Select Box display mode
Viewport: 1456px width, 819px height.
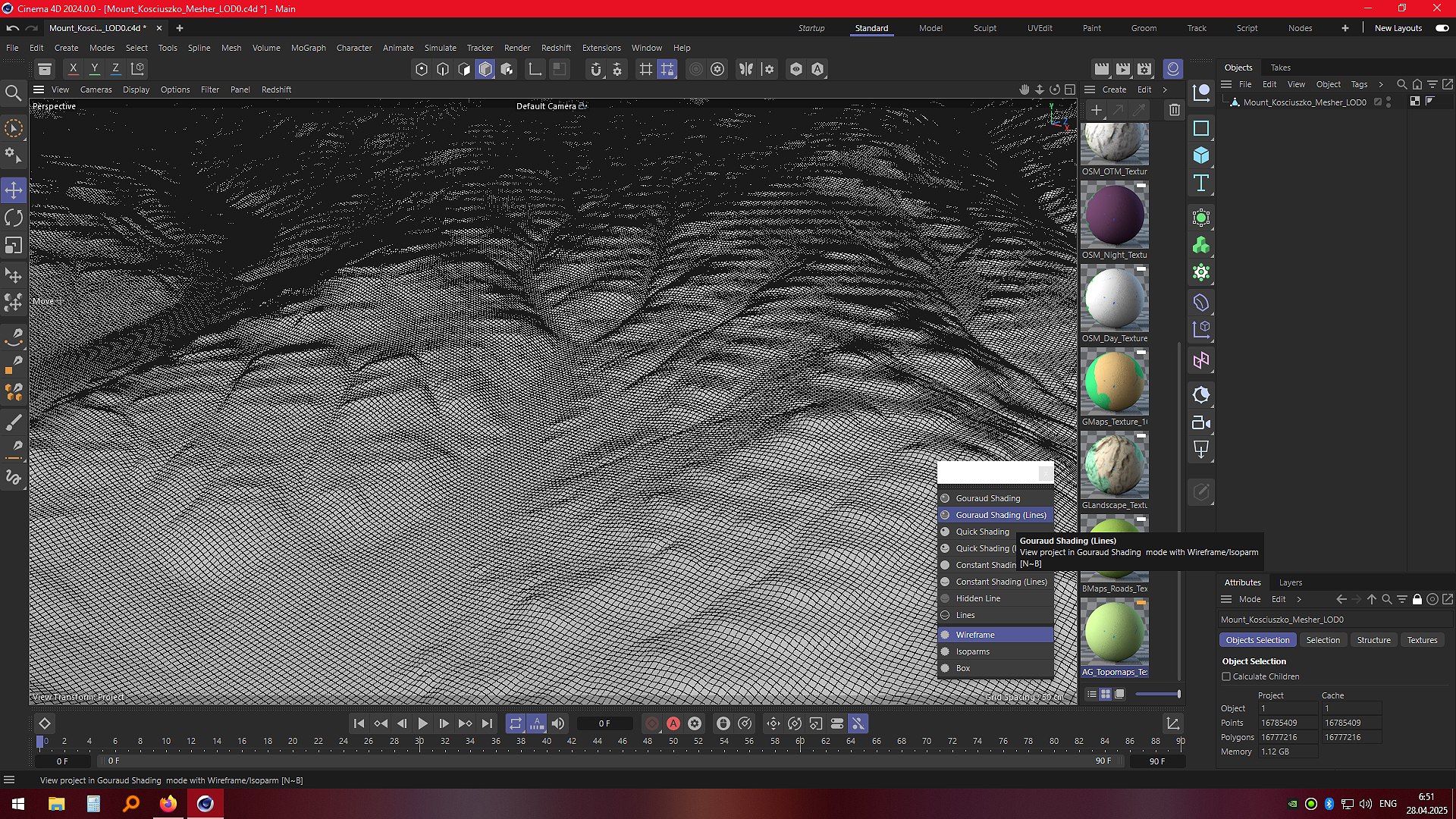click(x=996, y=668)
